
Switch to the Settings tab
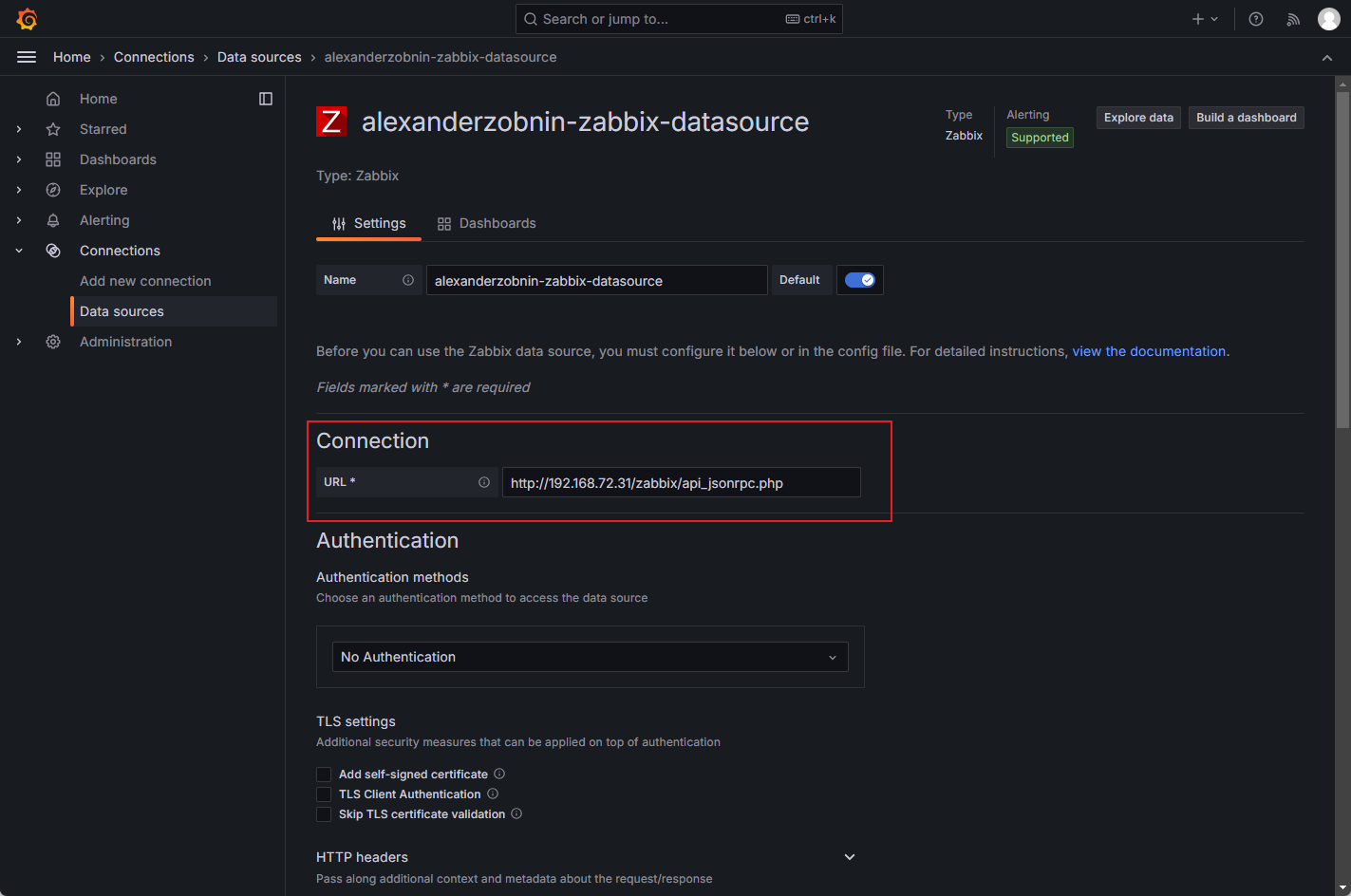[368, 223]
